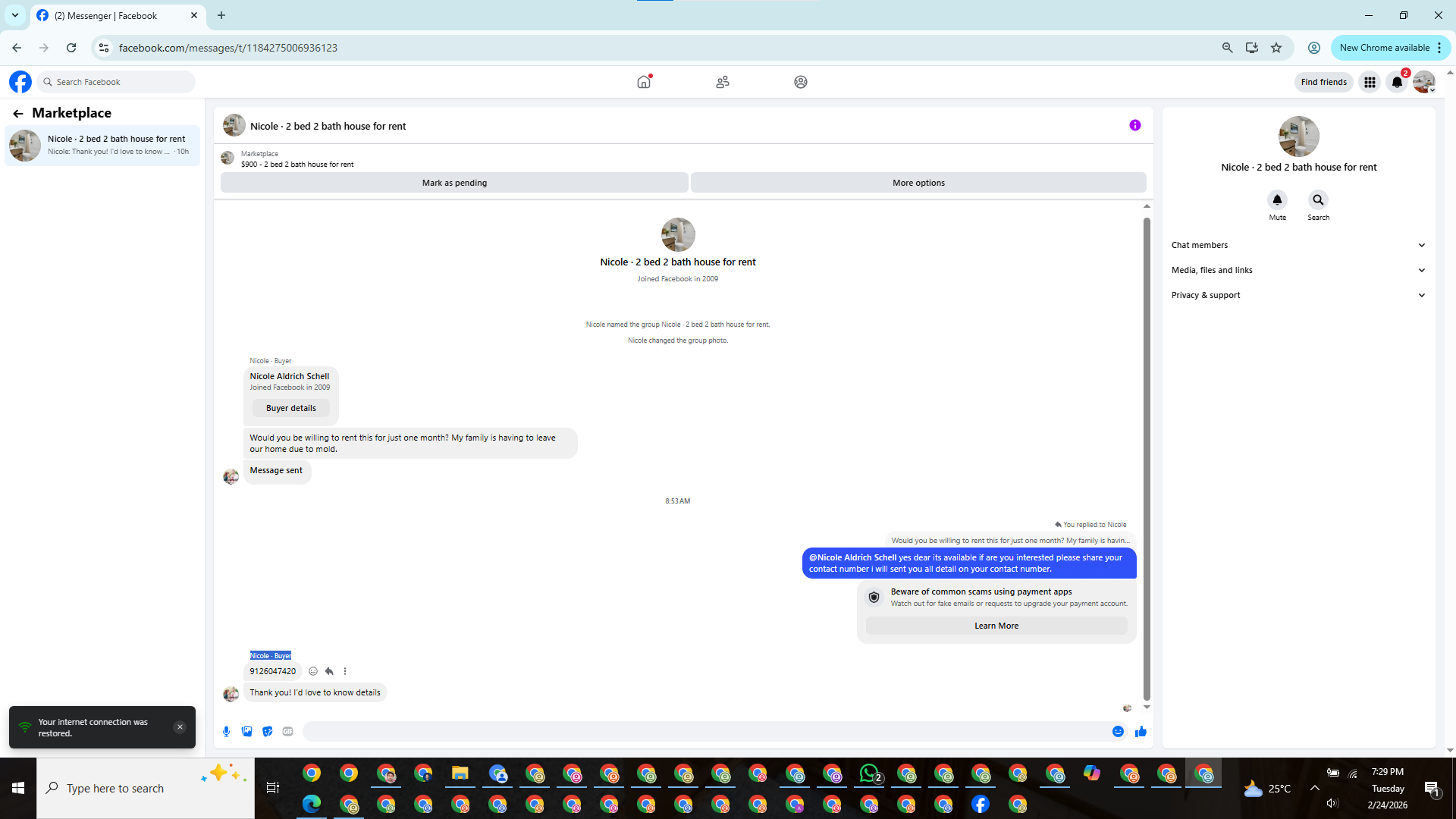Open the Friends tab in the top navigation
The height and width of the screenshot is (819, 1456).
tap(723, 82)
